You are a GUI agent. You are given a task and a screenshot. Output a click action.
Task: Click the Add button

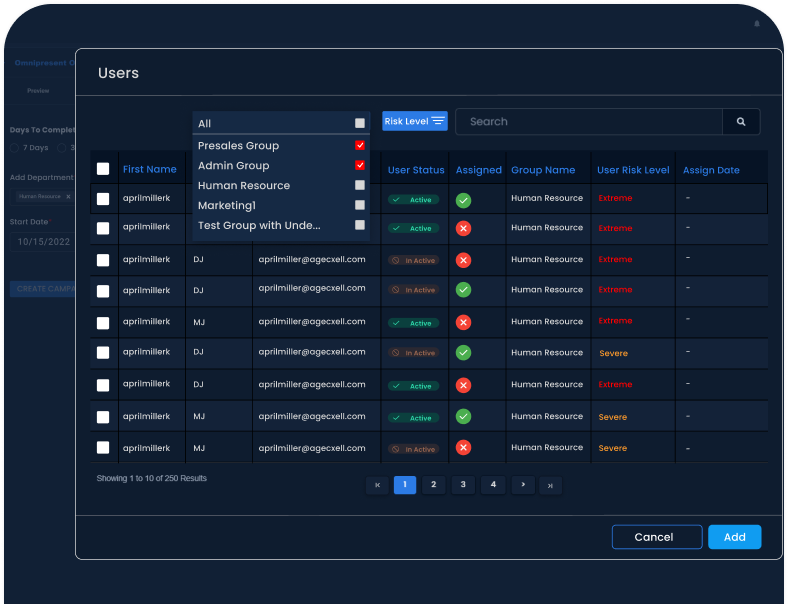pyautogui.click(x=734, y=537)
